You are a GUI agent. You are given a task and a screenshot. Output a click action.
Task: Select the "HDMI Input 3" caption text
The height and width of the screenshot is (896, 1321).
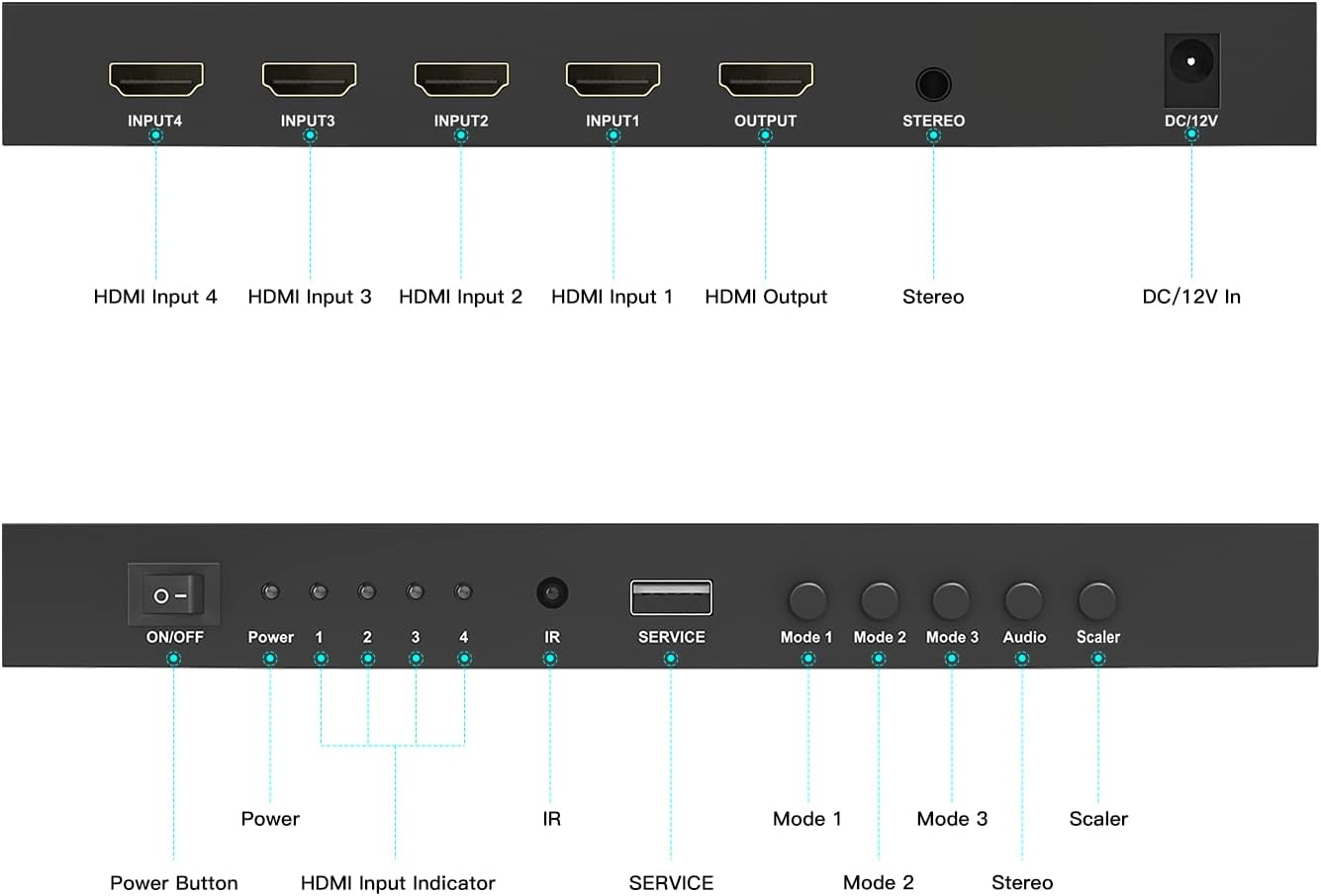tap(310, 297)
